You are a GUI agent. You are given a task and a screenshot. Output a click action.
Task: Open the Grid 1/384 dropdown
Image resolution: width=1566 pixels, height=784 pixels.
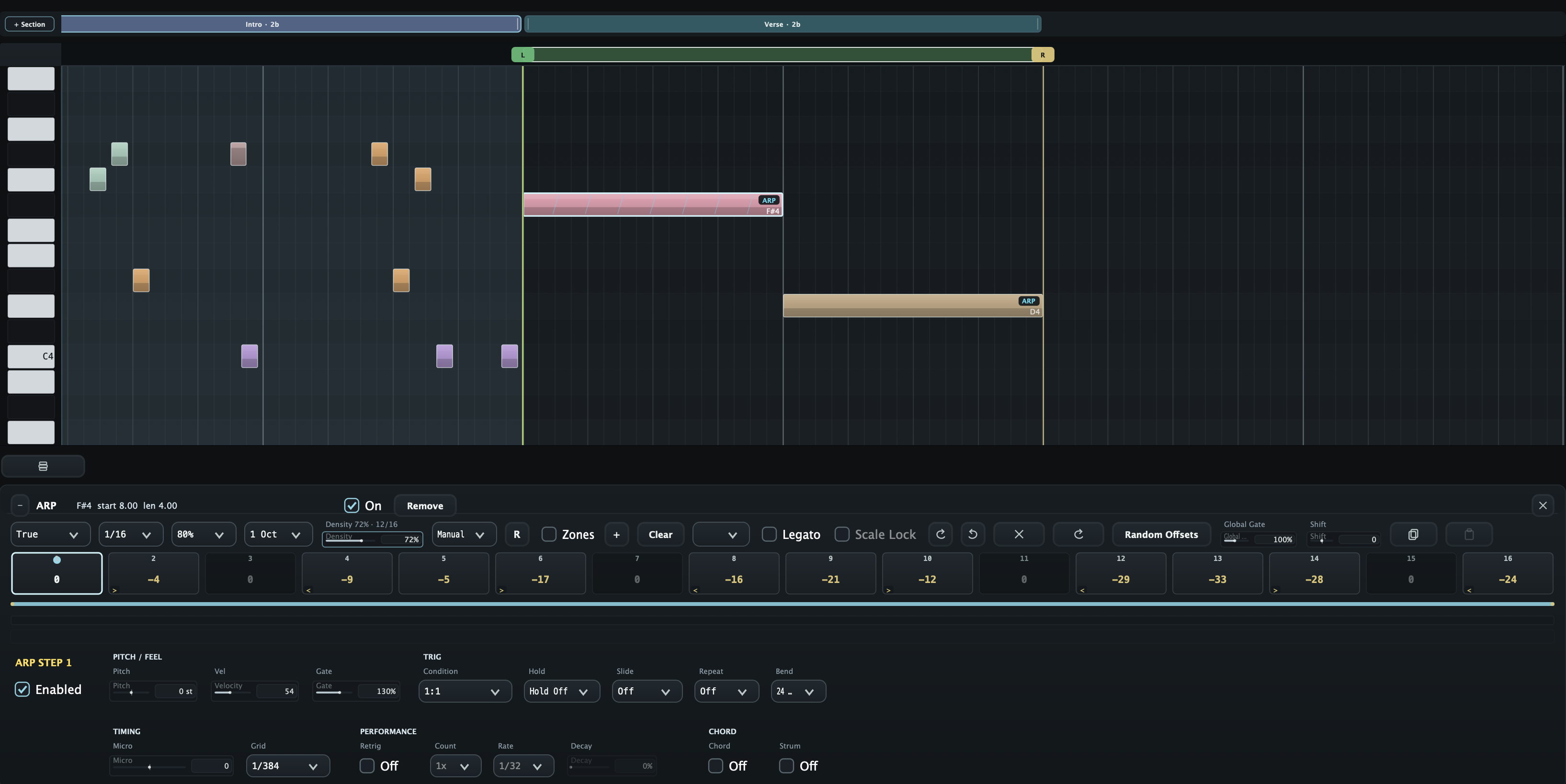[288, 766]
